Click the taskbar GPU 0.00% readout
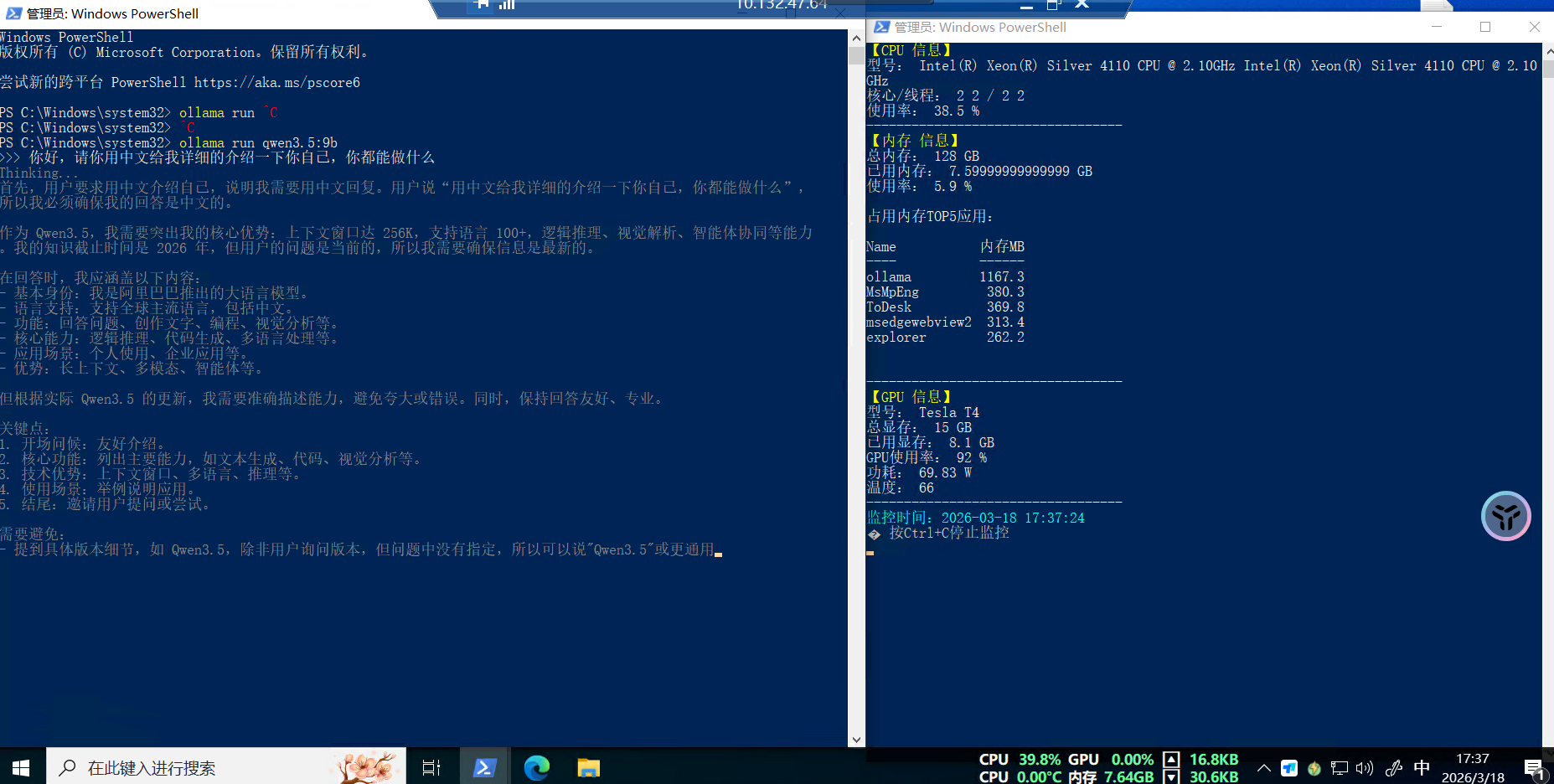The height and width of the screenshot is (784, 1554). pyautogui.click(x=1111, y=760)
